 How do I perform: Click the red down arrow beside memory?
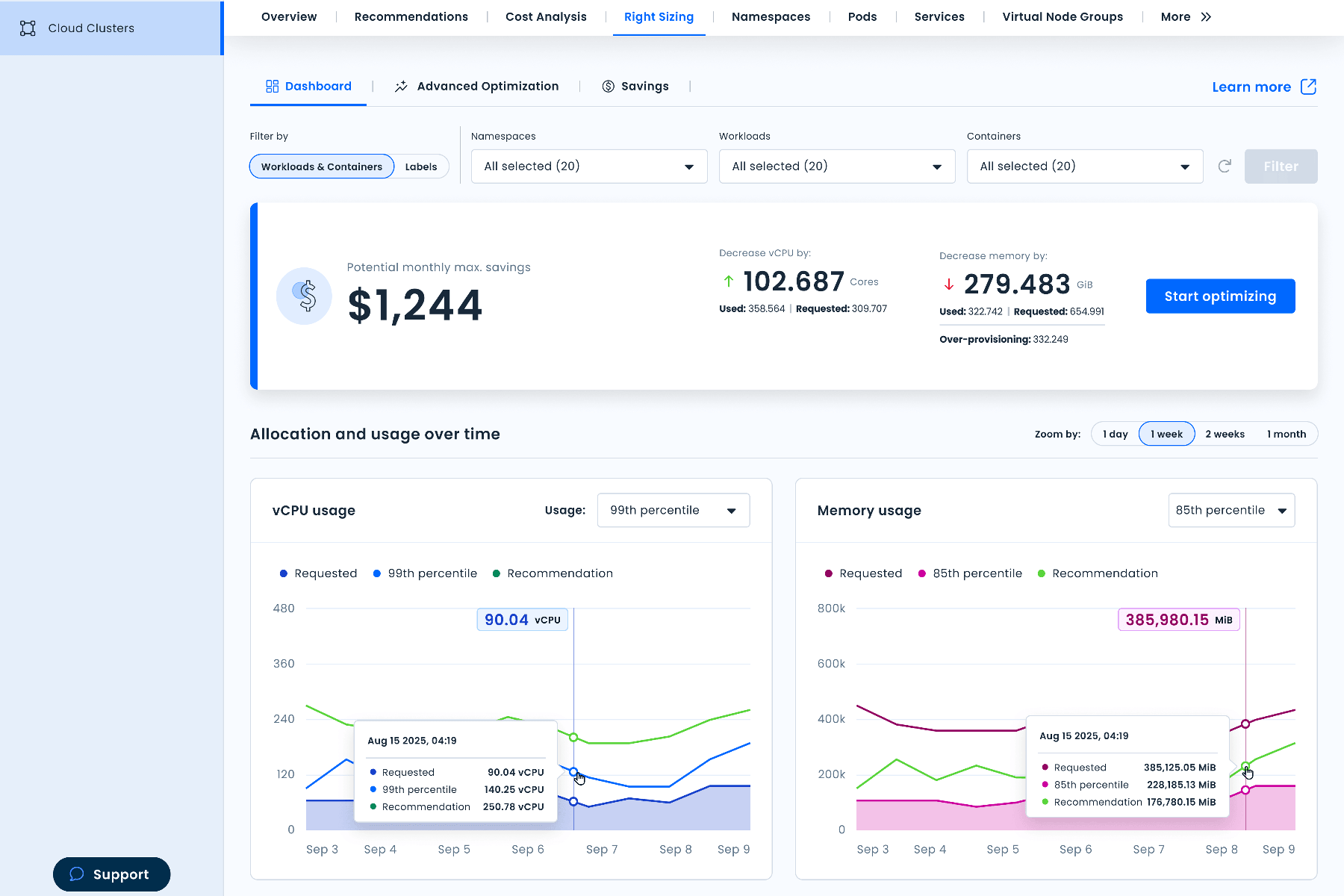[949, 284]
